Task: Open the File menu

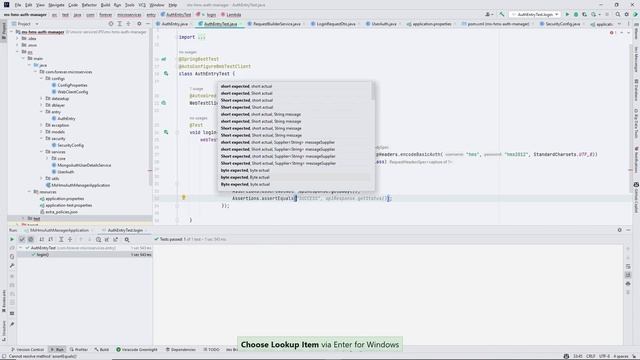Action: coord(18,5)
